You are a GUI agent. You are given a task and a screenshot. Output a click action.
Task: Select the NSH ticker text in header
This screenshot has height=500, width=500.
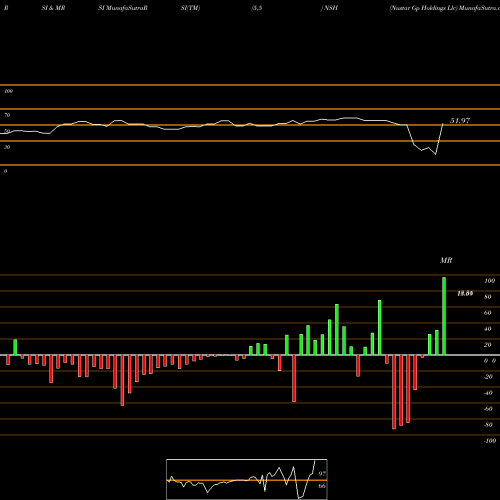(x=331, y=8)
